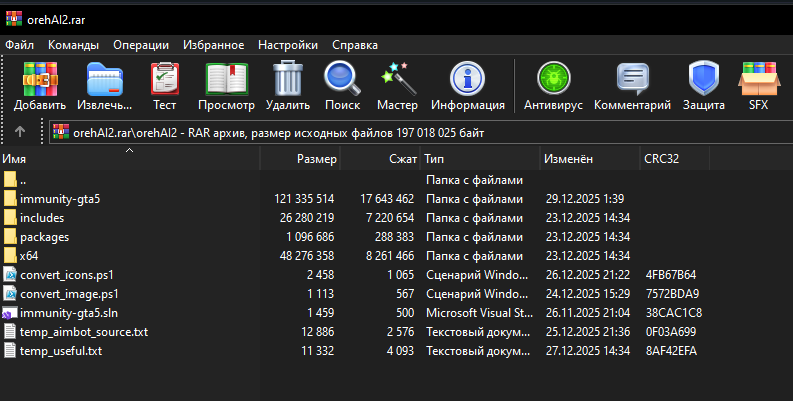This screenshot has width=793, height=401.
Task: Go up one folder level arrow
Action: tap(20, 132)
